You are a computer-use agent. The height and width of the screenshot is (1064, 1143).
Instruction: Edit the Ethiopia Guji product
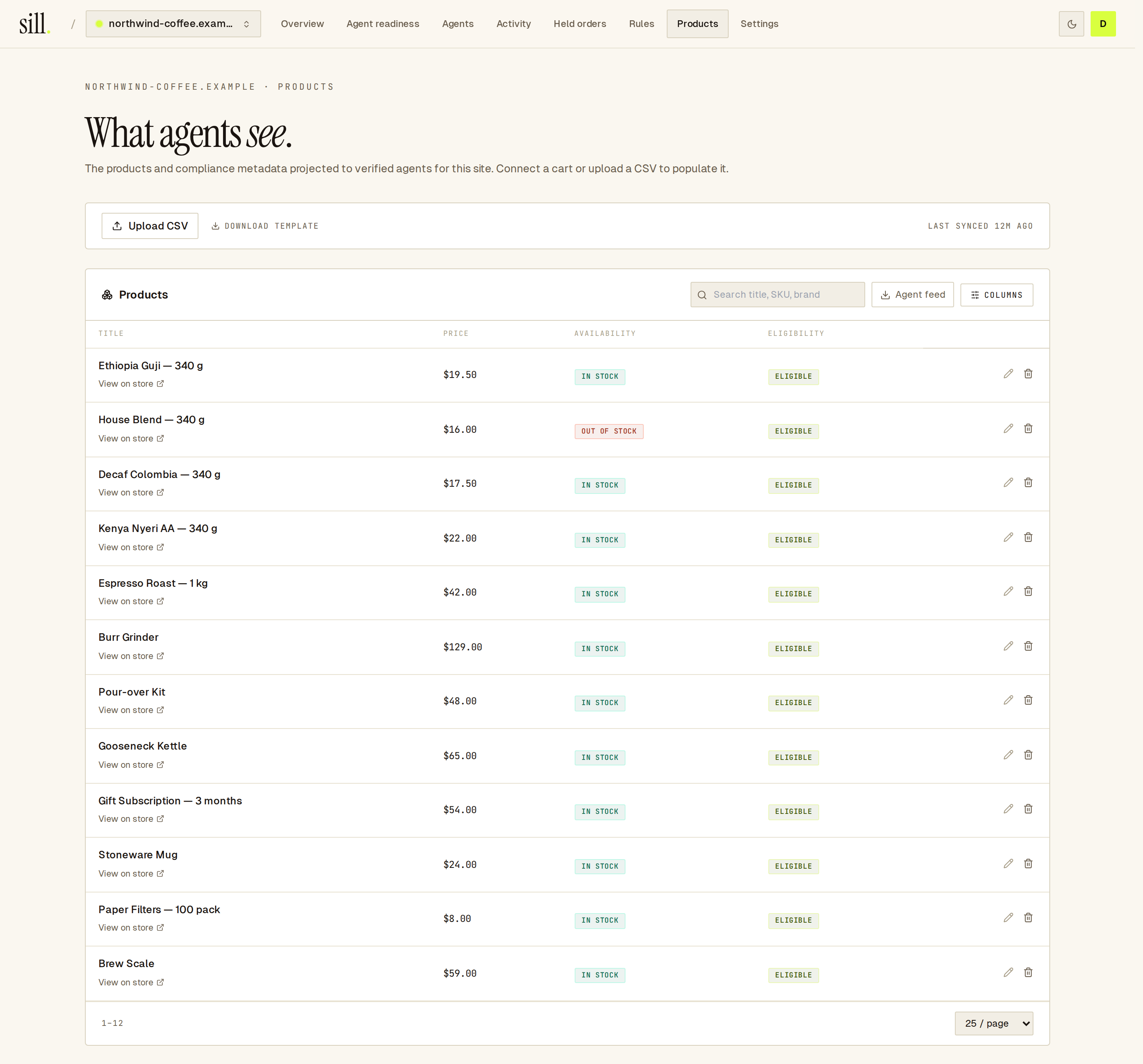[1008, 374]
